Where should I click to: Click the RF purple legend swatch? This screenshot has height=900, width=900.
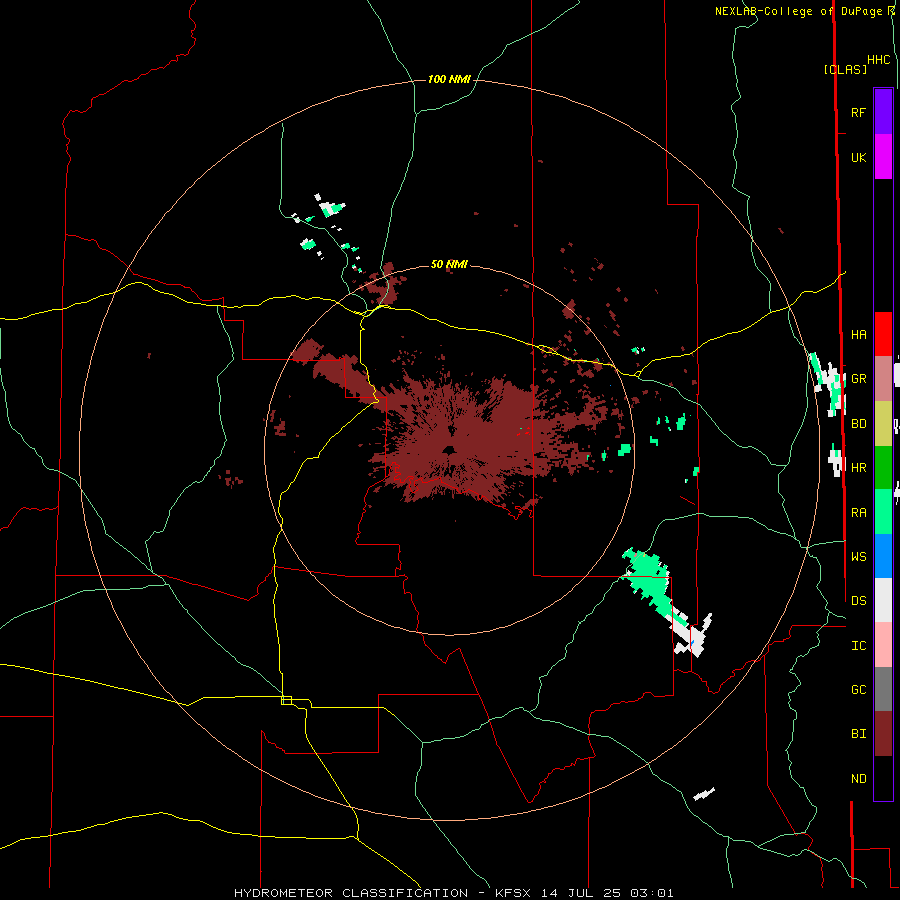tap(883, 112)
